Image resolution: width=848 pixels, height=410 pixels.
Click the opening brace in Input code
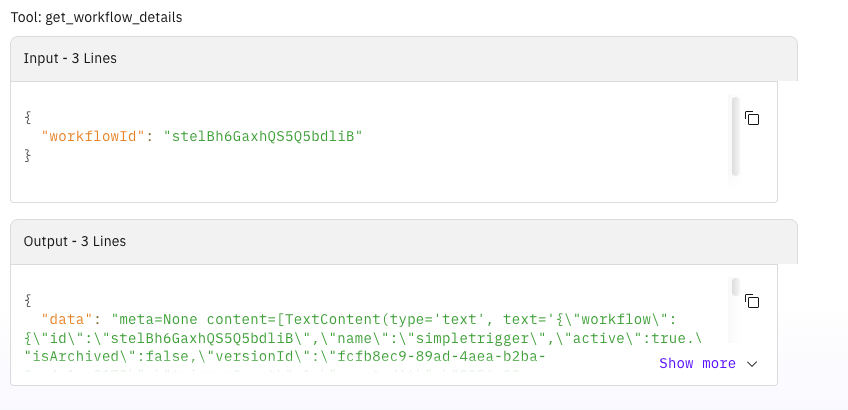(28, 117)
